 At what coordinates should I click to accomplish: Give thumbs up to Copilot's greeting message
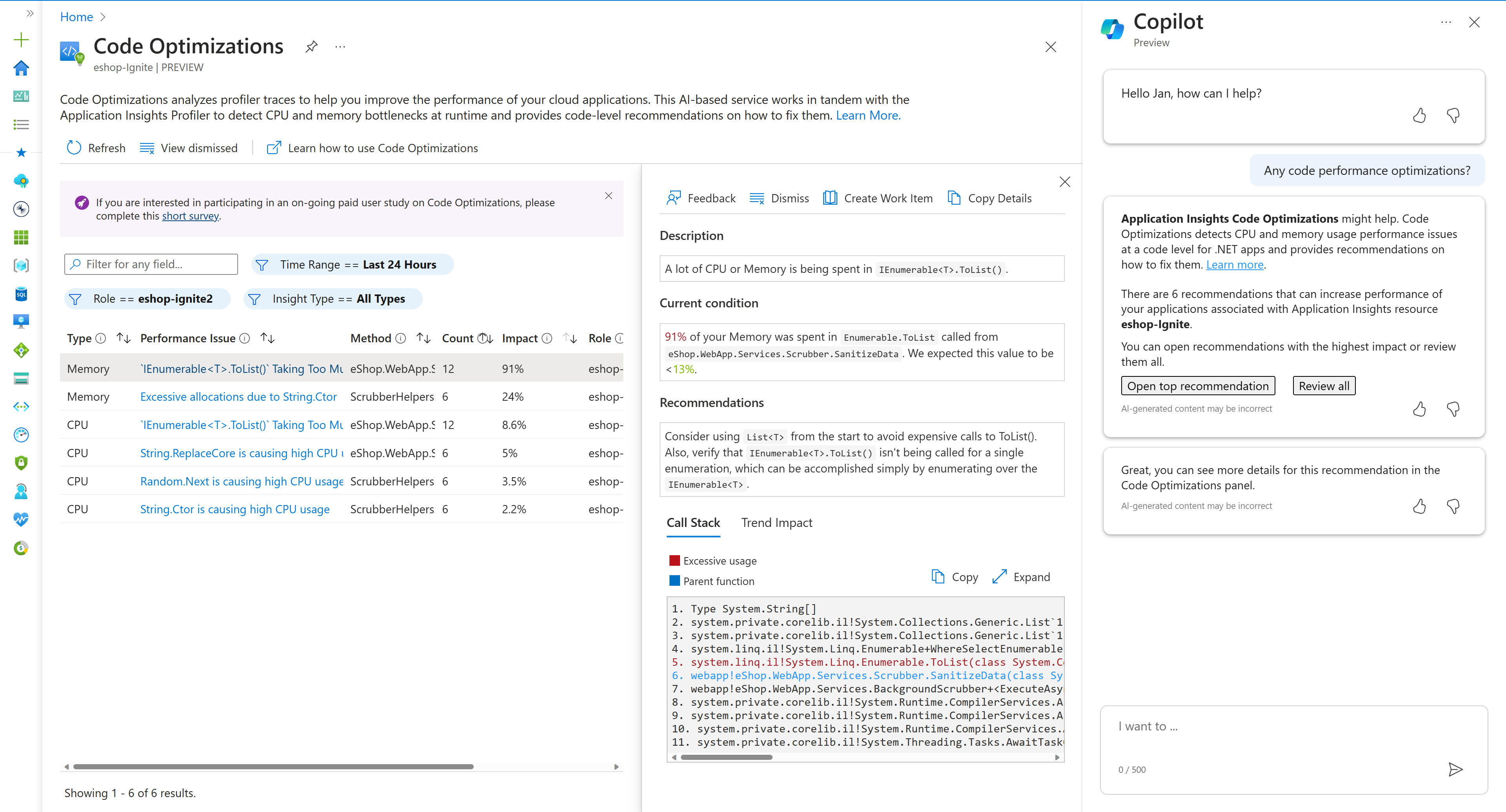click(1419, 116)
